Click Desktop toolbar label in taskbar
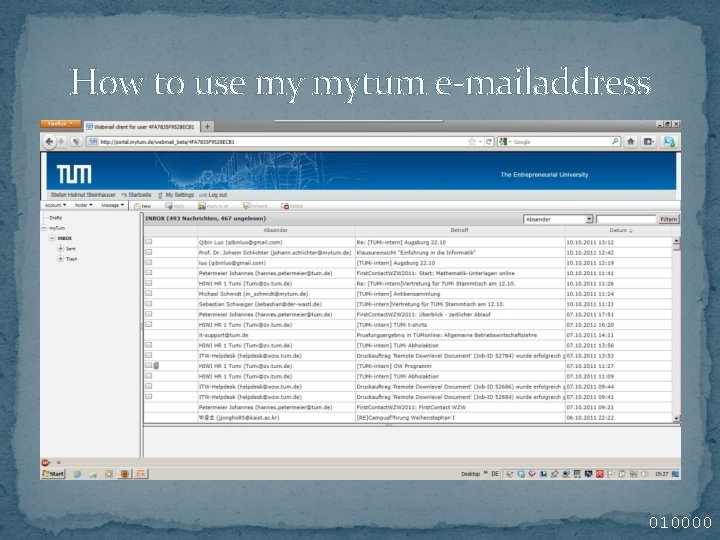 coord(471,474)
